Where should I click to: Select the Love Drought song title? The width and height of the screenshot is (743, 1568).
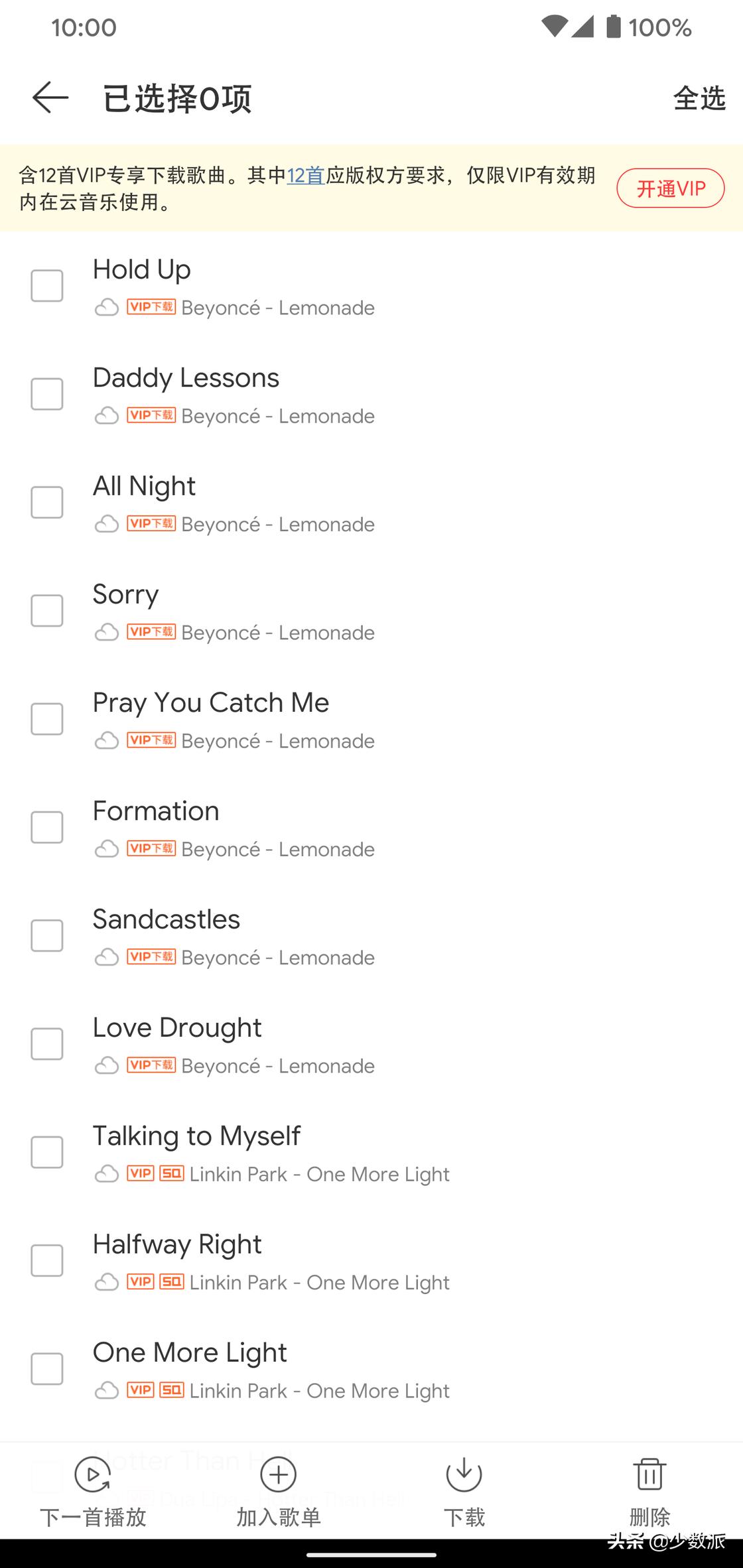click(177, 1027)
